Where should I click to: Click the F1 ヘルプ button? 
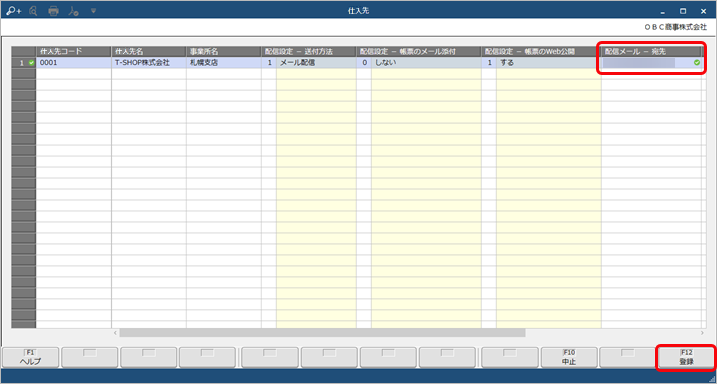30,357
